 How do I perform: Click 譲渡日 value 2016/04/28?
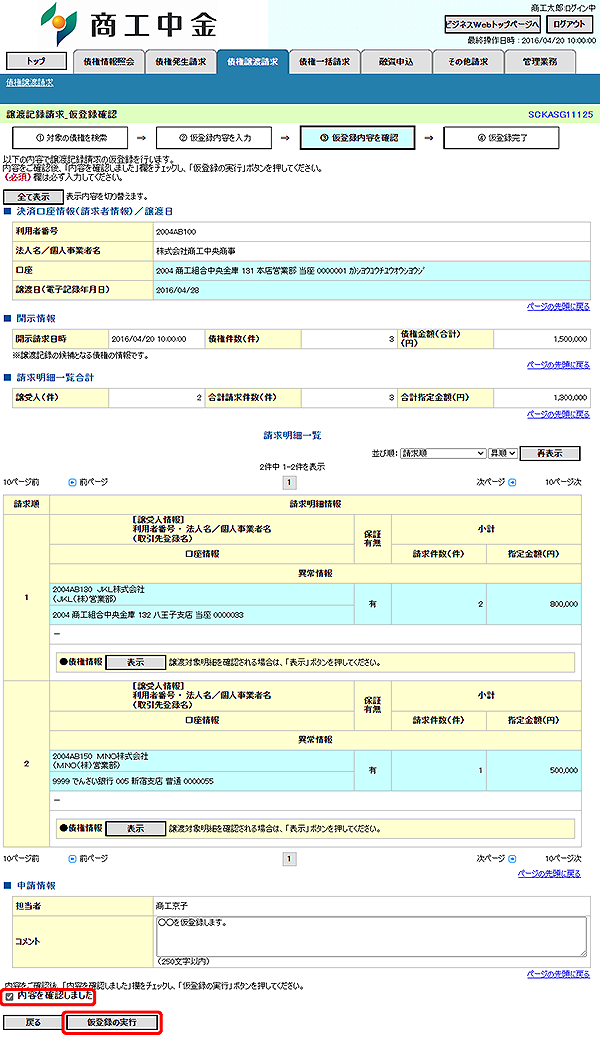(x=177, y=290)
